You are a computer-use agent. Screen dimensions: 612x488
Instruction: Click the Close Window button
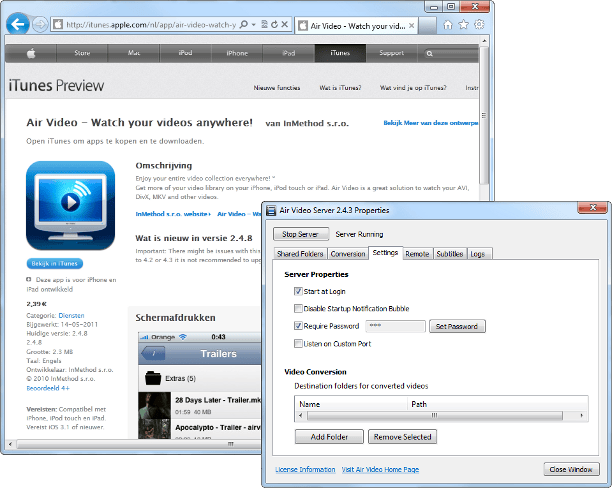(x=571, y=469)
